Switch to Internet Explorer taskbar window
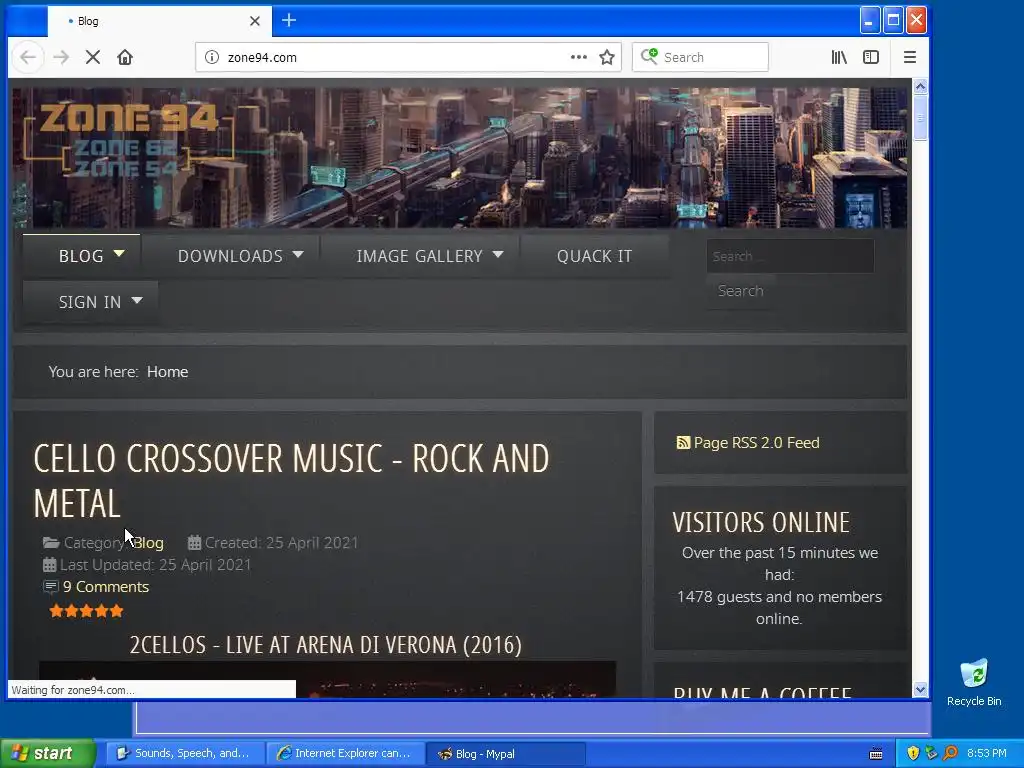Viewport: 1024px width, 768px height. (345, 754)
